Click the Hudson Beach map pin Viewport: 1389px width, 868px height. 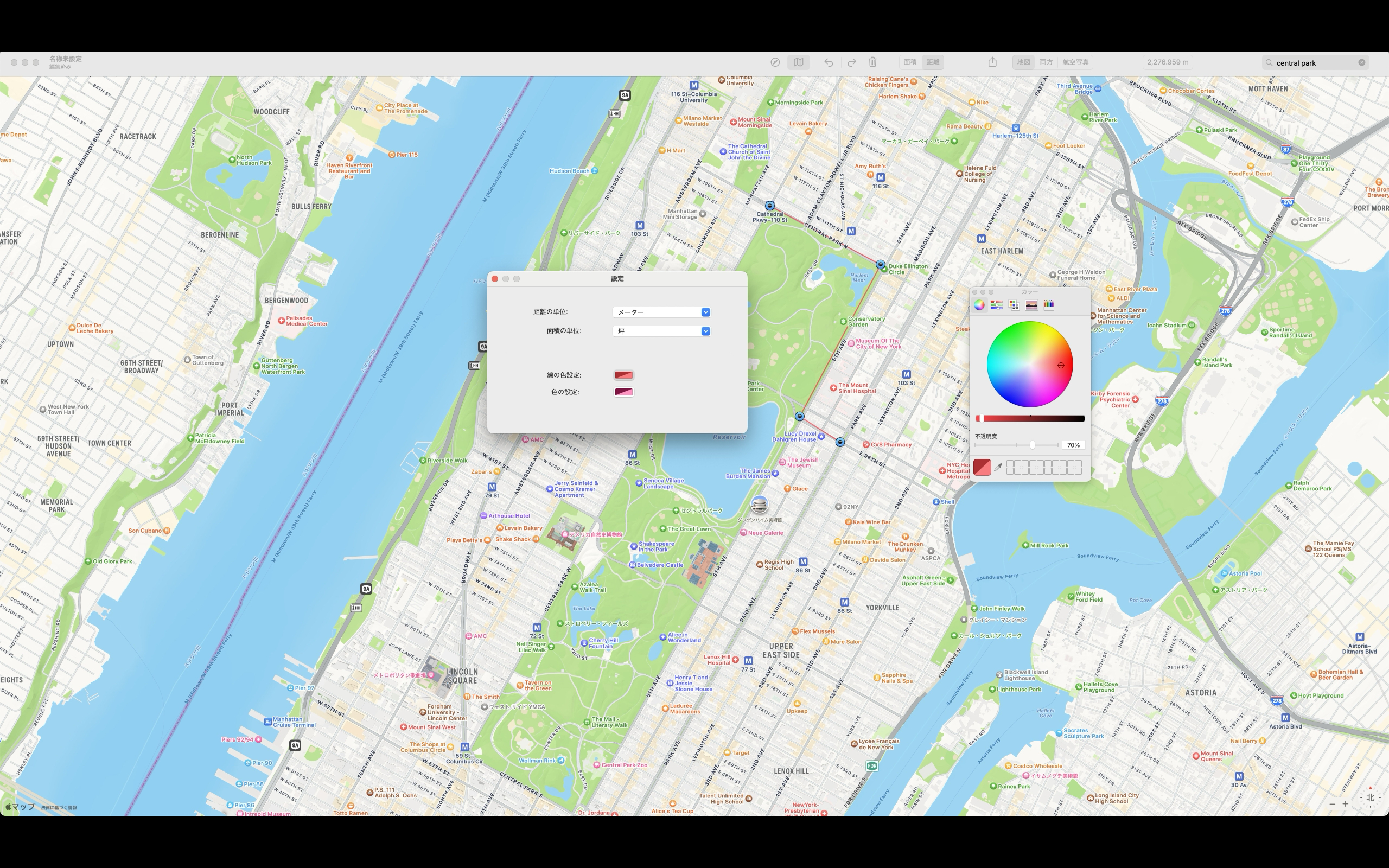(x=595, y=170)
